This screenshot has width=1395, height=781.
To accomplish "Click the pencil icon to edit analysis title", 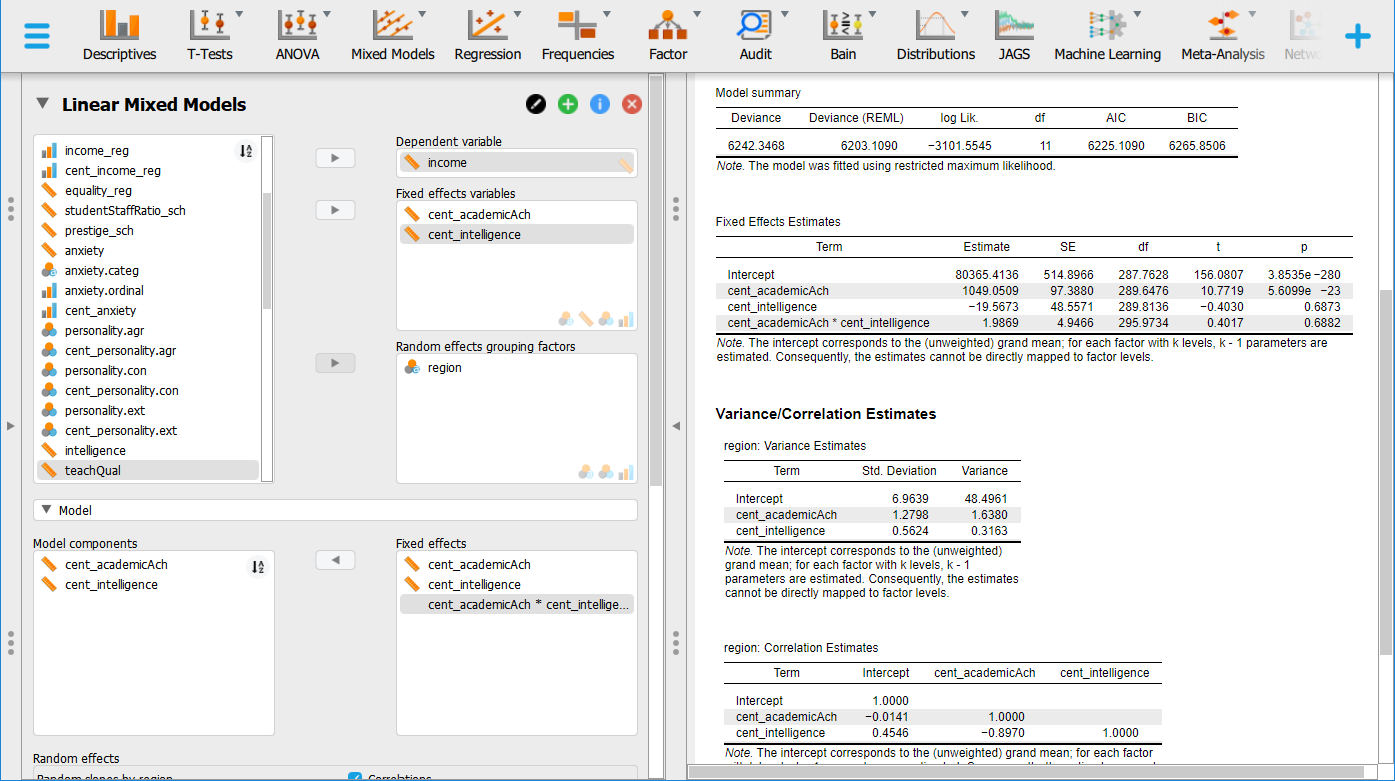I will [535, 103].
